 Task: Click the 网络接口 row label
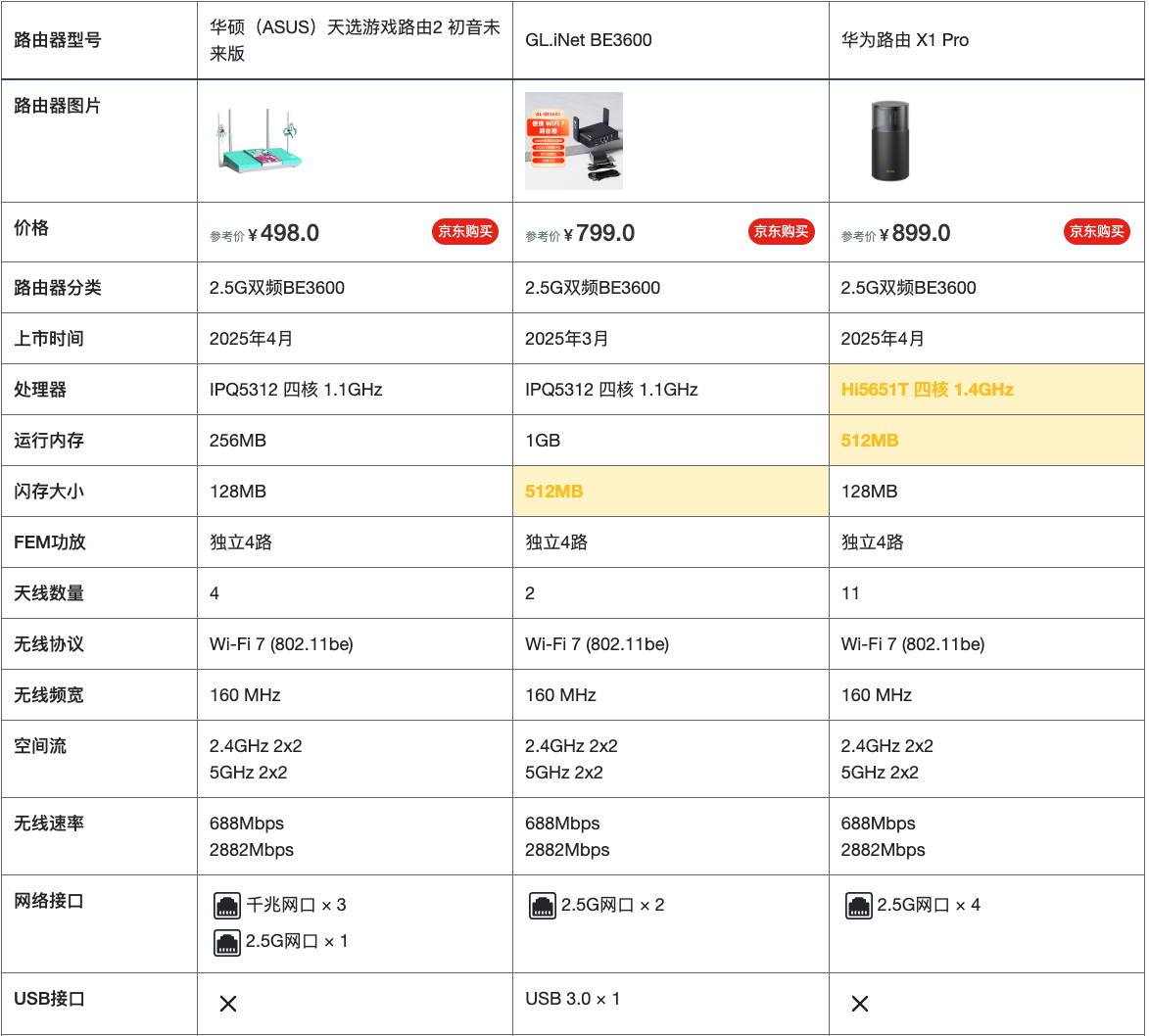49,901
